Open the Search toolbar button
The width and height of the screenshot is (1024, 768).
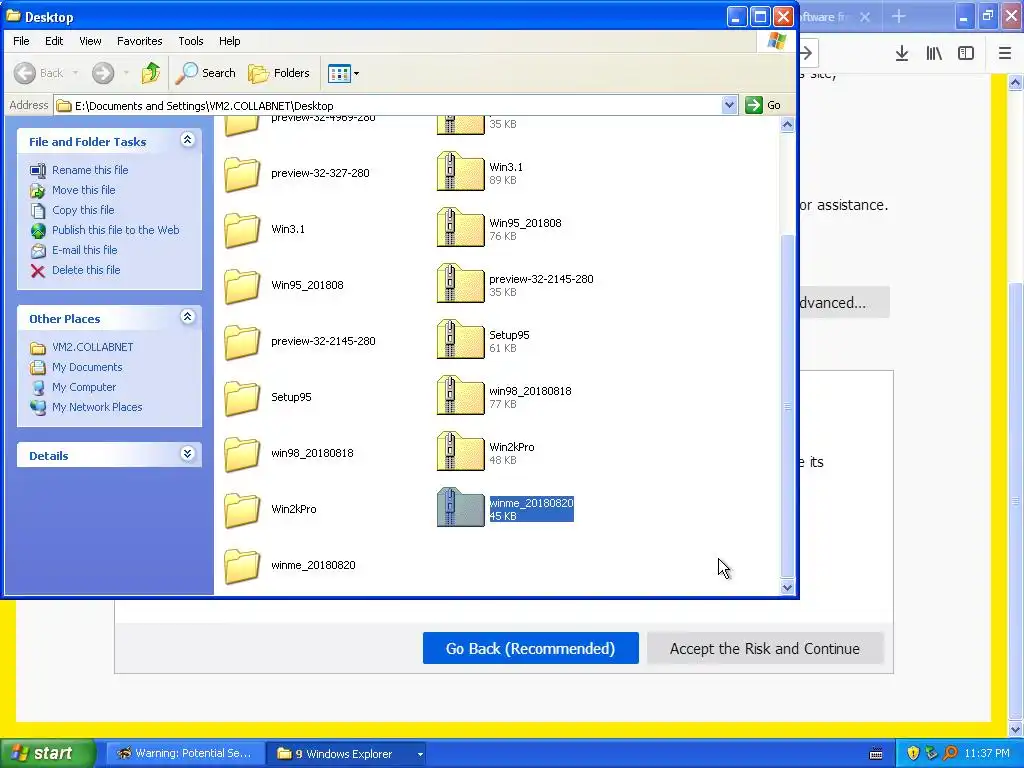(x=205, y=73)
